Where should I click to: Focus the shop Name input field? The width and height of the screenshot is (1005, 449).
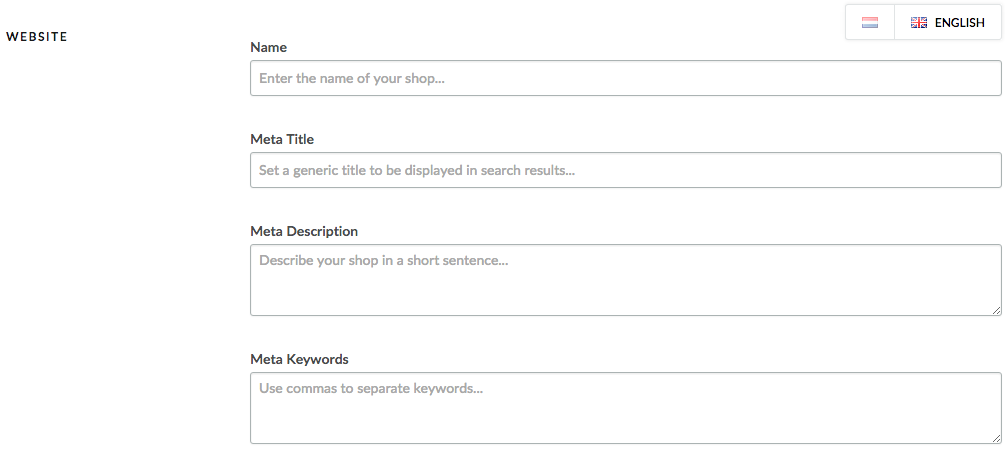(626, 78)
